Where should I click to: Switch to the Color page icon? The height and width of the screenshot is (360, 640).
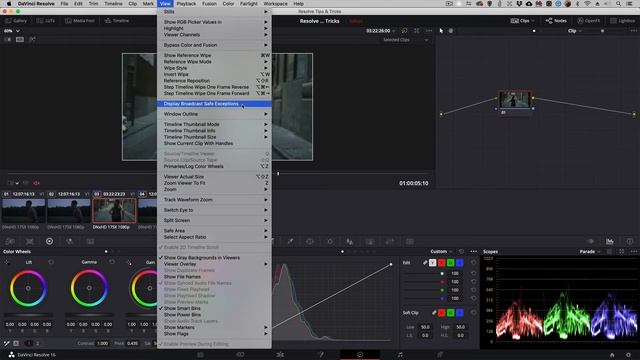(360, 355)
